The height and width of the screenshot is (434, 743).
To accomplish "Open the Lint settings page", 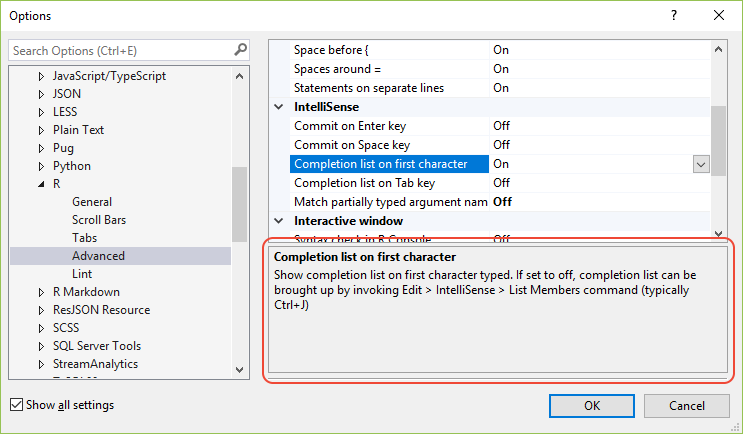I will [x=82, y=274].
